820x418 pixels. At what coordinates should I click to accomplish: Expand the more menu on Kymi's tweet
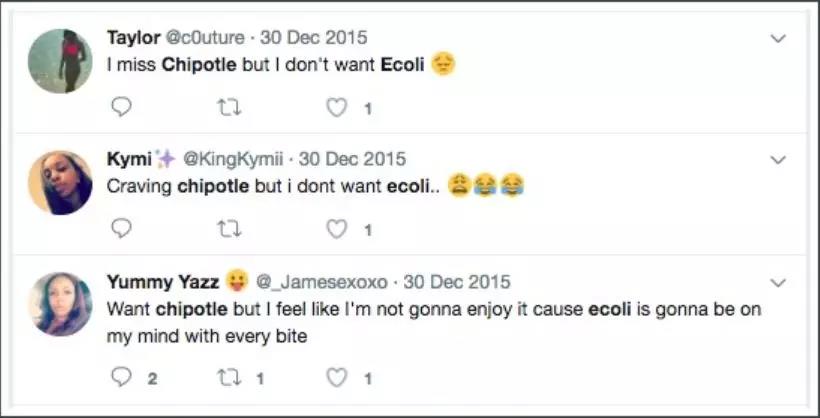[779, 160]
